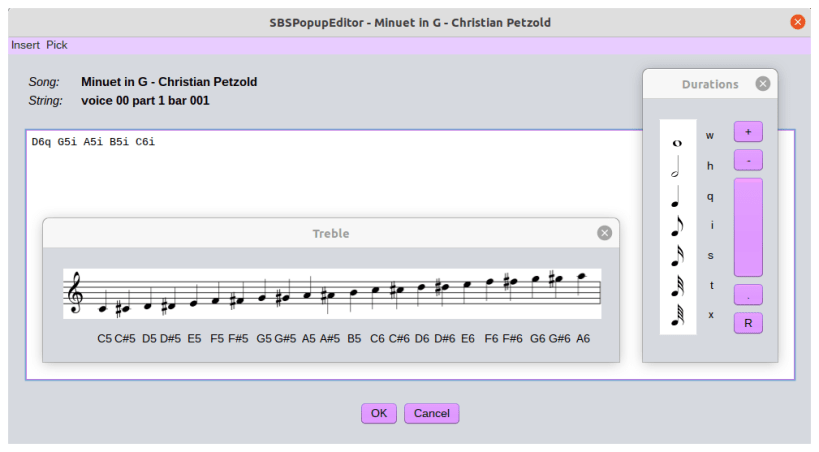Screen dimensions: 819x452
Task: Click the dot button in Durations
Action: point(748,295)
